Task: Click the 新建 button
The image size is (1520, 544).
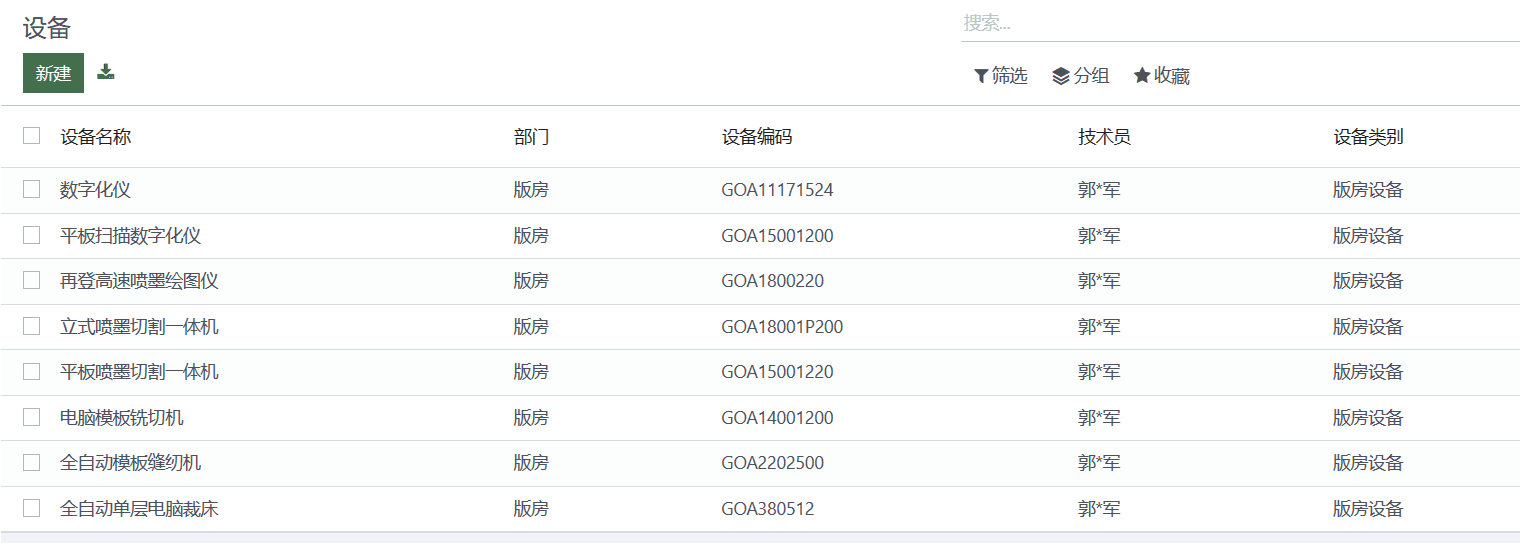Action: [53, 73]
